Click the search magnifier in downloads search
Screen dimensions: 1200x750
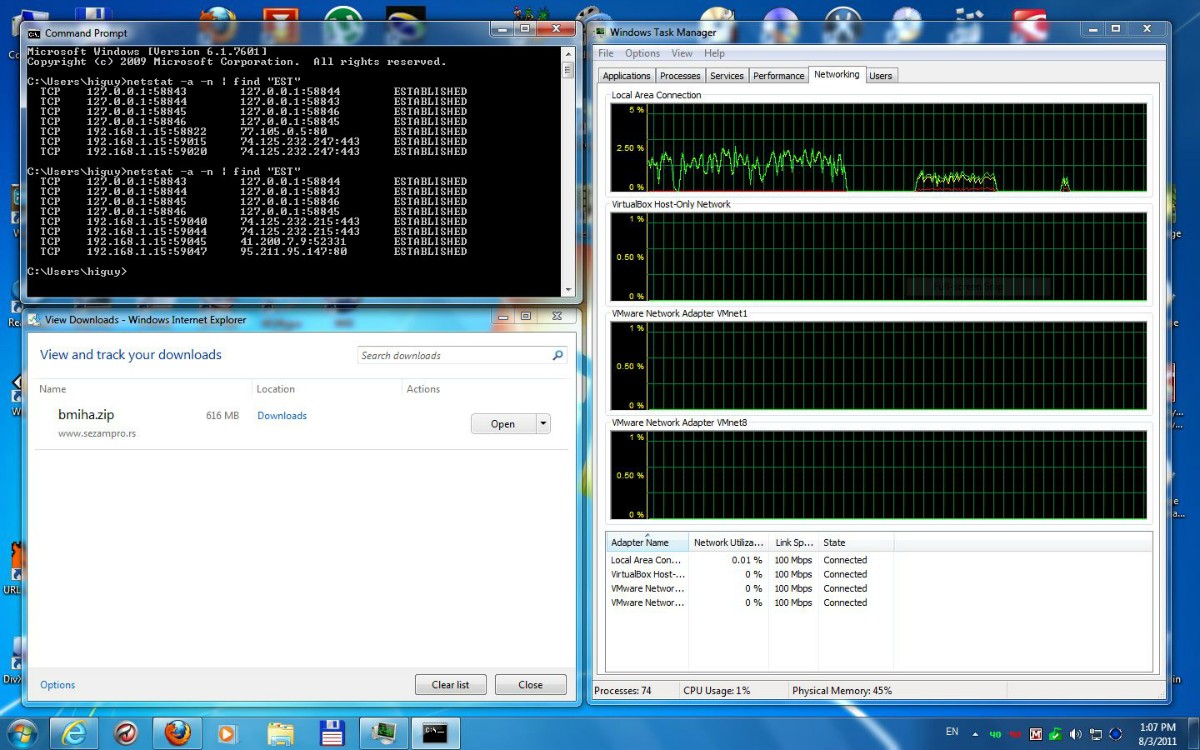558,355
